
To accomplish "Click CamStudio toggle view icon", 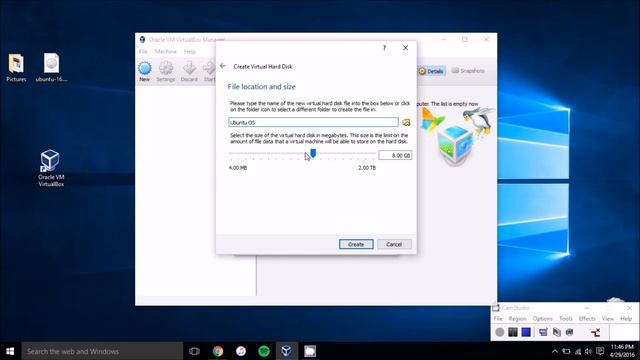I will pyautogui.click(x=543, y=332).
